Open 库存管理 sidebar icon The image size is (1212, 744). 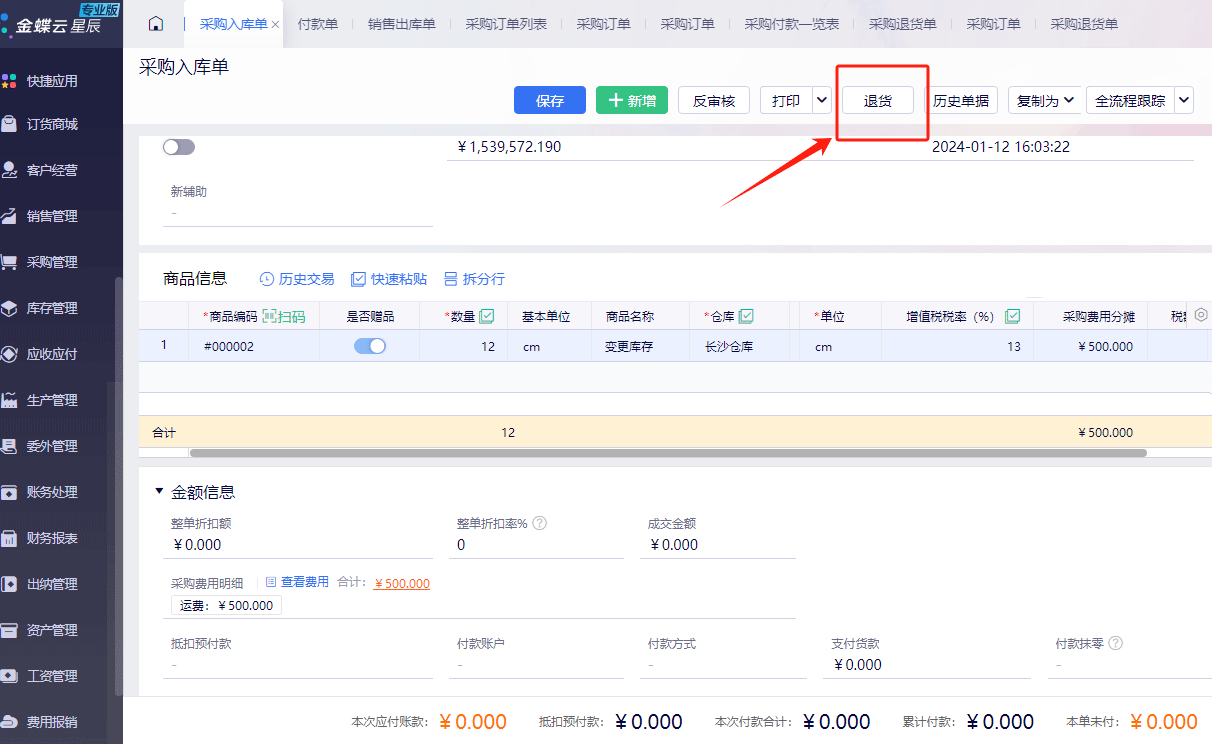click(9, 309)
